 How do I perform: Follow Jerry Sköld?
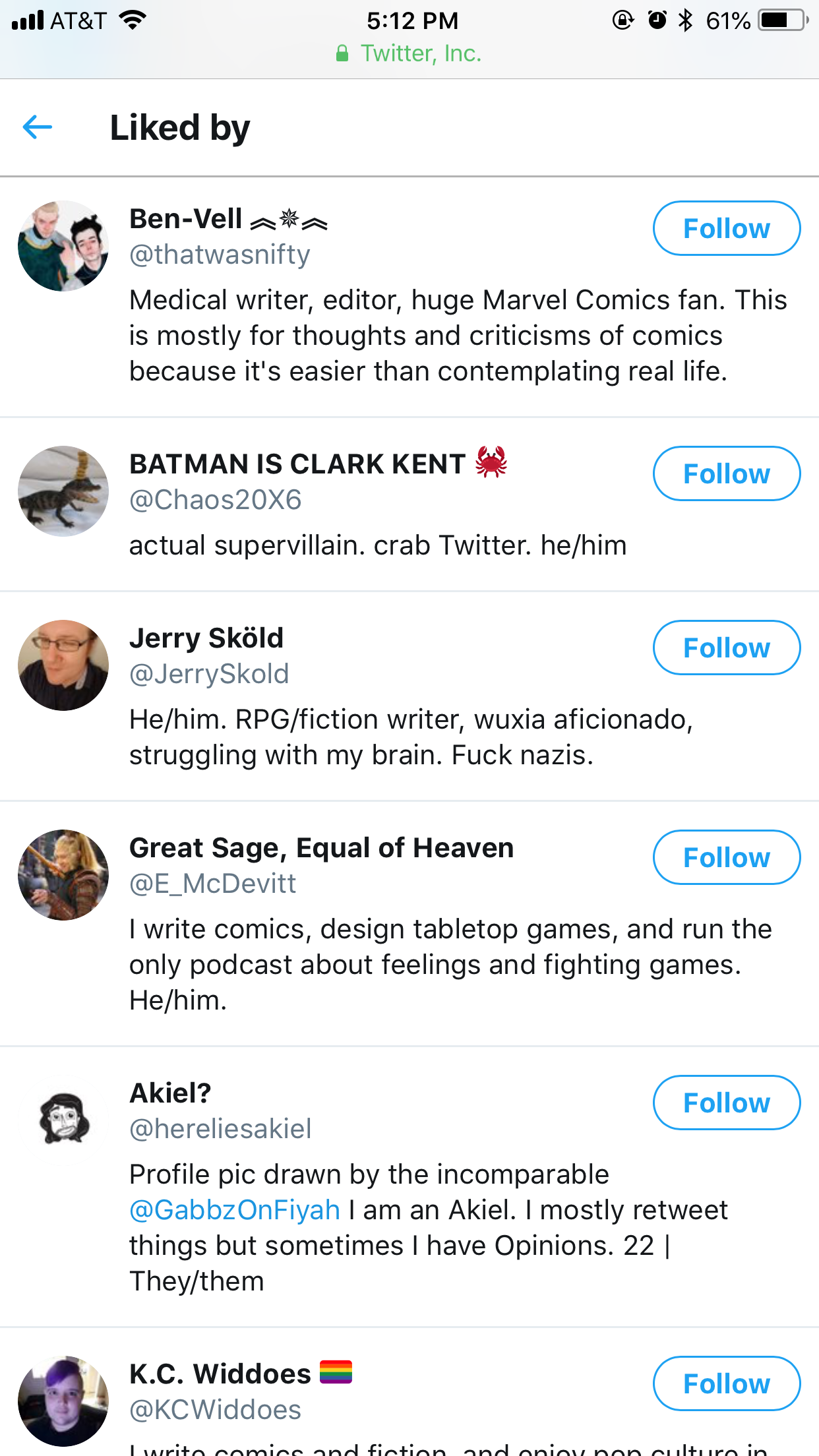point(727,648)
